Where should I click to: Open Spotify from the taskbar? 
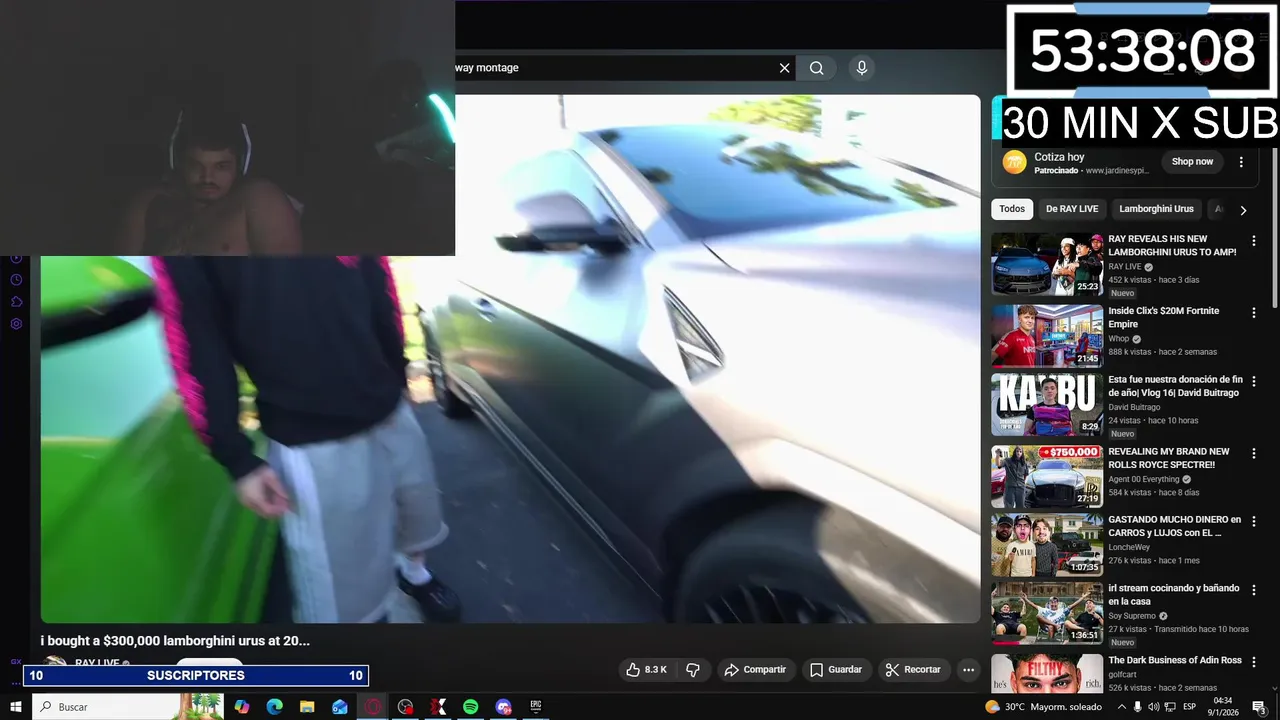pyautogui.click(x=470, y=707)
